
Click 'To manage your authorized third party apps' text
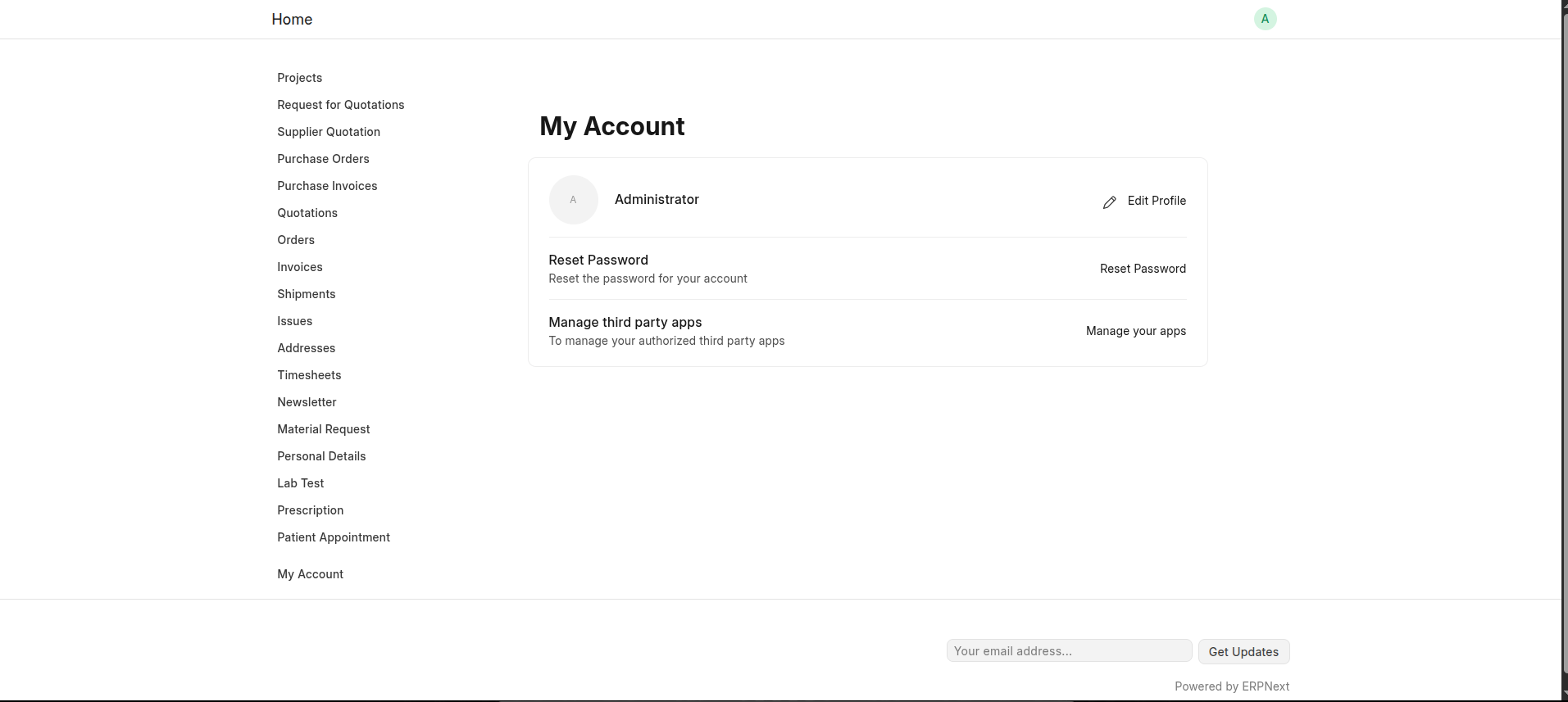click(x=666, y=341)
